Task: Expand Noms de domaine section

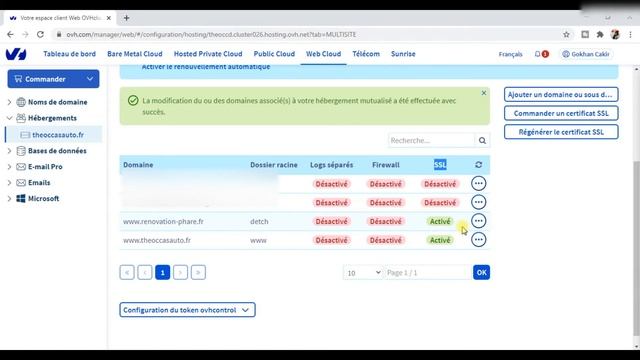Action: click(x=9, y=102)
